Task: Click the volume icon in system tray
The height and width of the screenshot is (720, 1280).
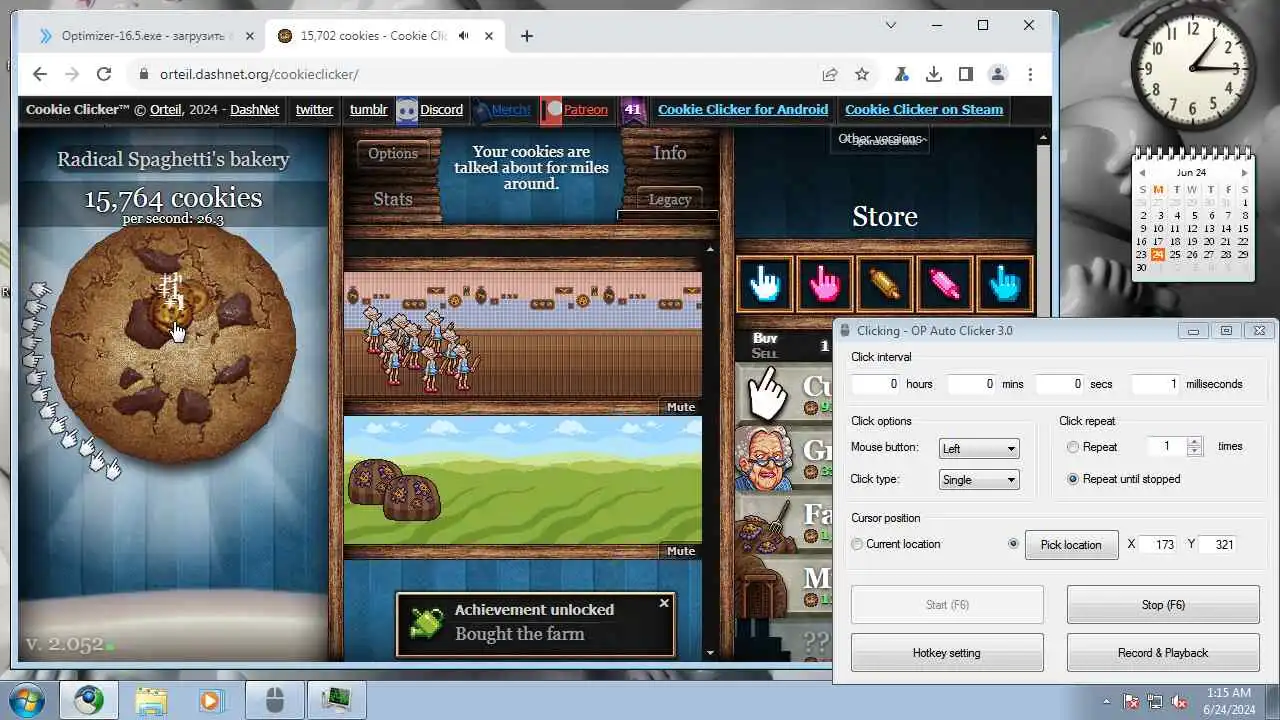Action: coord(1180,701)
